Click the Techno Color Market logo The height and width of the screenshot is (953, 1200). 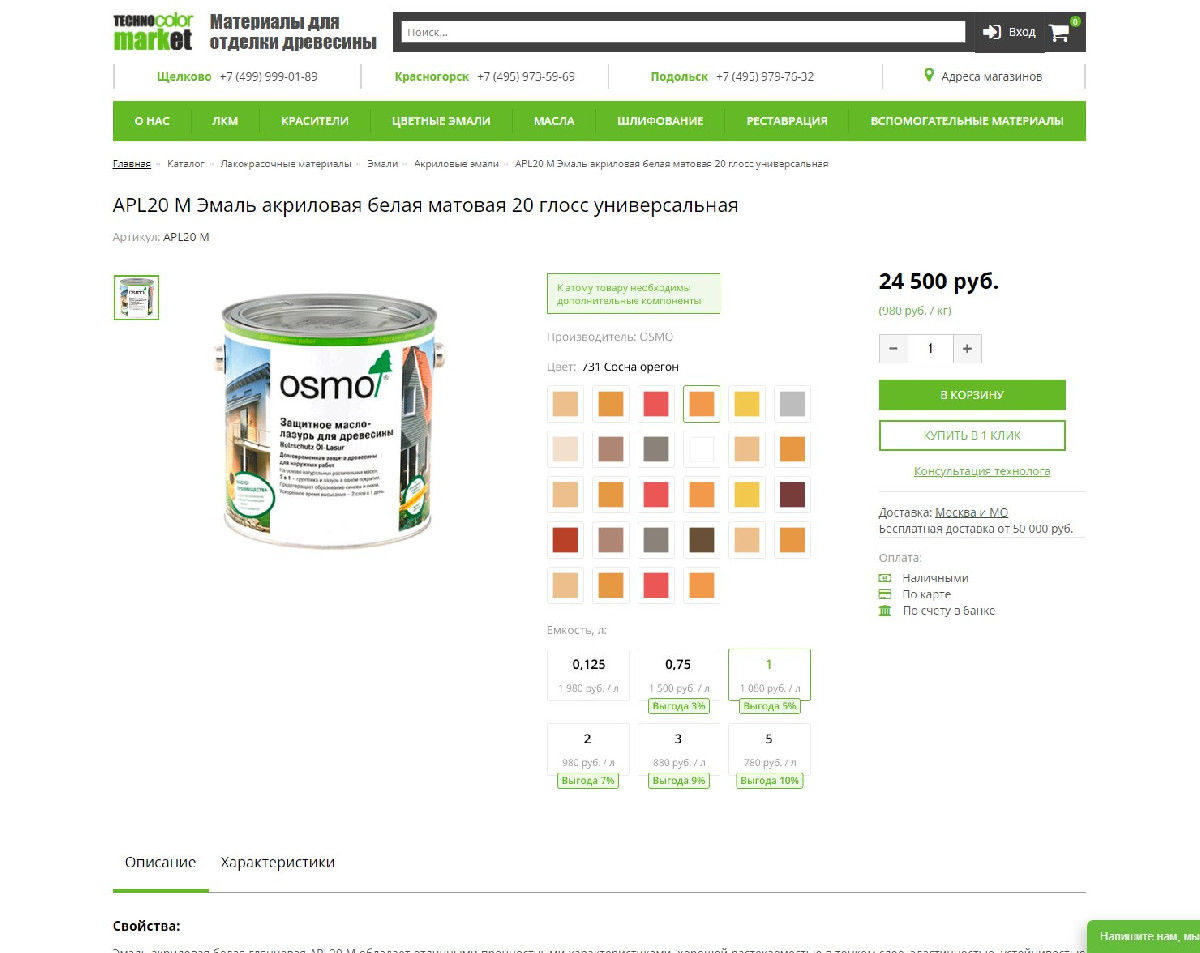(153, 32)
